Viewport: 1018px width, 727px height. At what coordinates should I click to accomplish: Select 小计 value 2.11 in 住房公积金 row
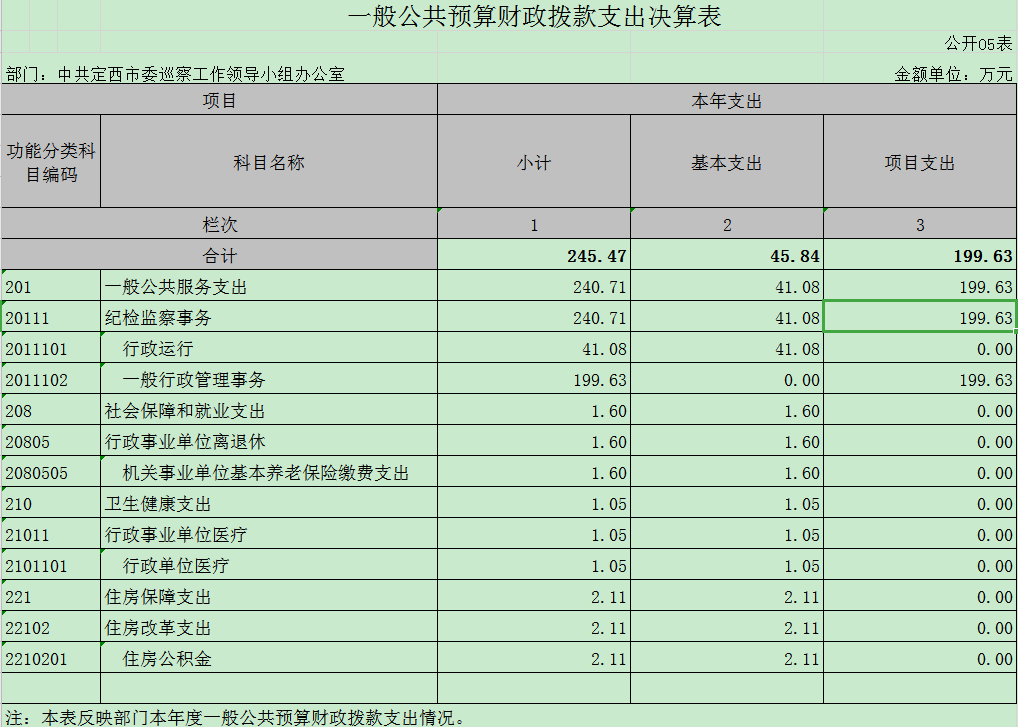(534, 659)
